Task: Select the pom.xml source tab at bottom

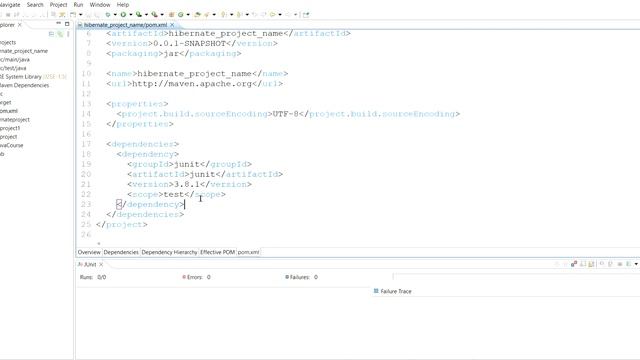Action: tap(248, 252)
